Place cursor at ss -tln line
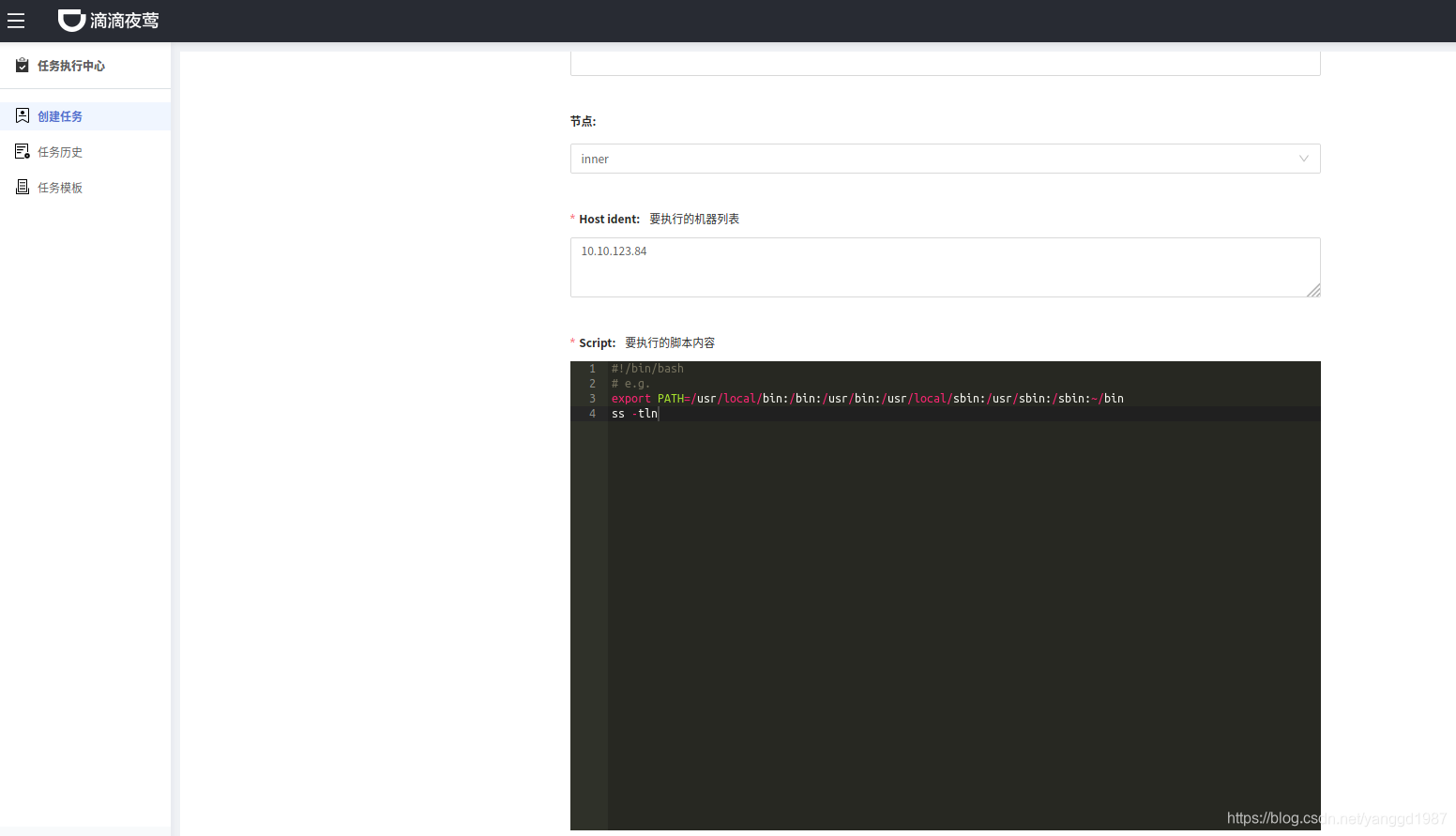Viewport: 1456px width, 836px height. pos(635,414)
